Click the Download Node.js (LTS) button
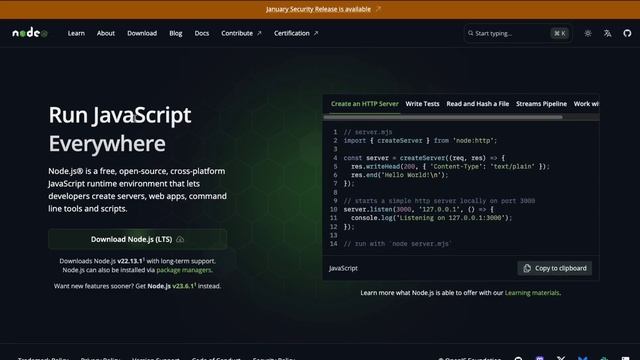Viewport: 640px width, 360px height. coord(138,239)
